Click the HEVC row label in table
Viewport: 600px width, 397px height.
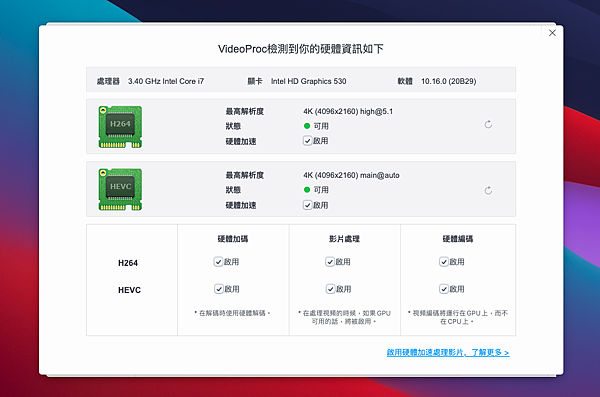(129, 290)
